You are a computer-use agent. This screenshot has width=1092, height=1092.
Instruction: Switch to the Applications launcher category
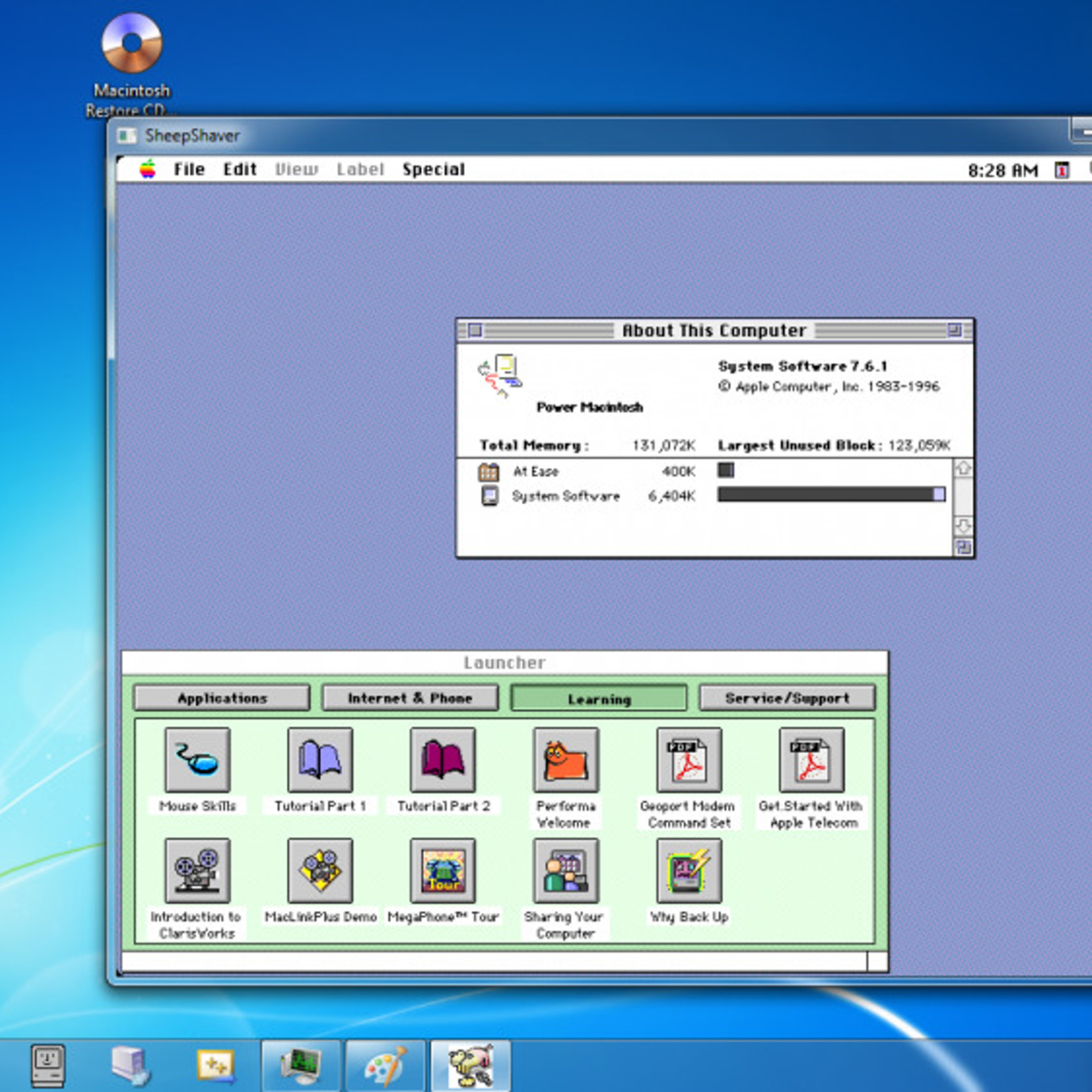222,698
